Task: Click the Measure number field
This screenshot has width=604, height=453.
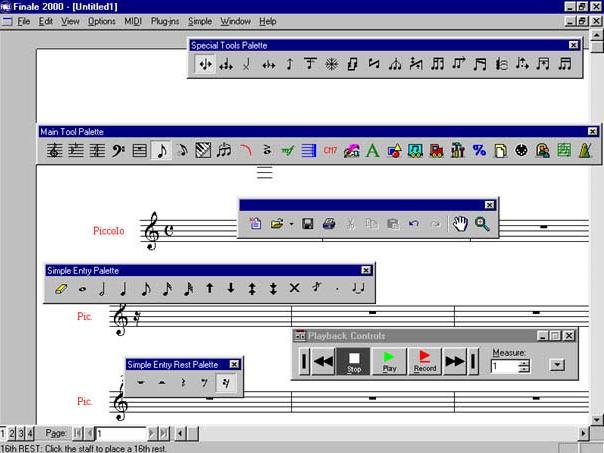Action: click(x=504, y=366)
